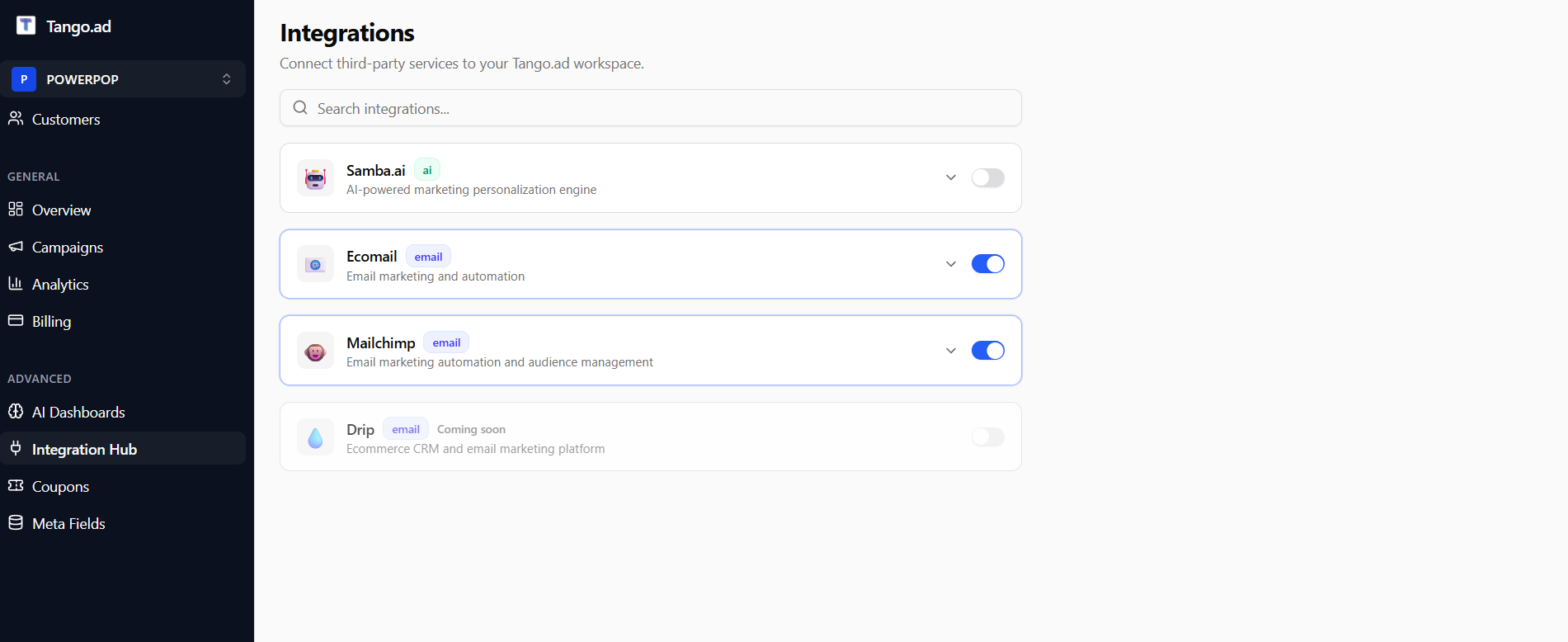1568x642 pixels.
Task: Click the Ecomail logo icon
Action: (315, 264)
